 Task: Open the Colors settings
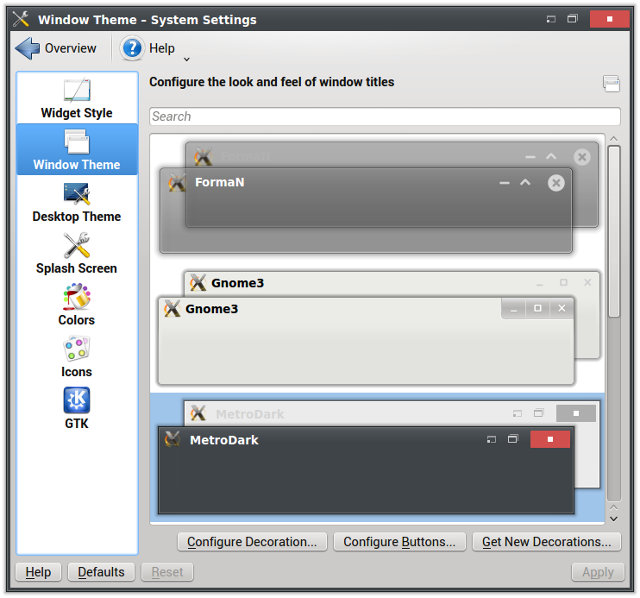pos(77,305)
